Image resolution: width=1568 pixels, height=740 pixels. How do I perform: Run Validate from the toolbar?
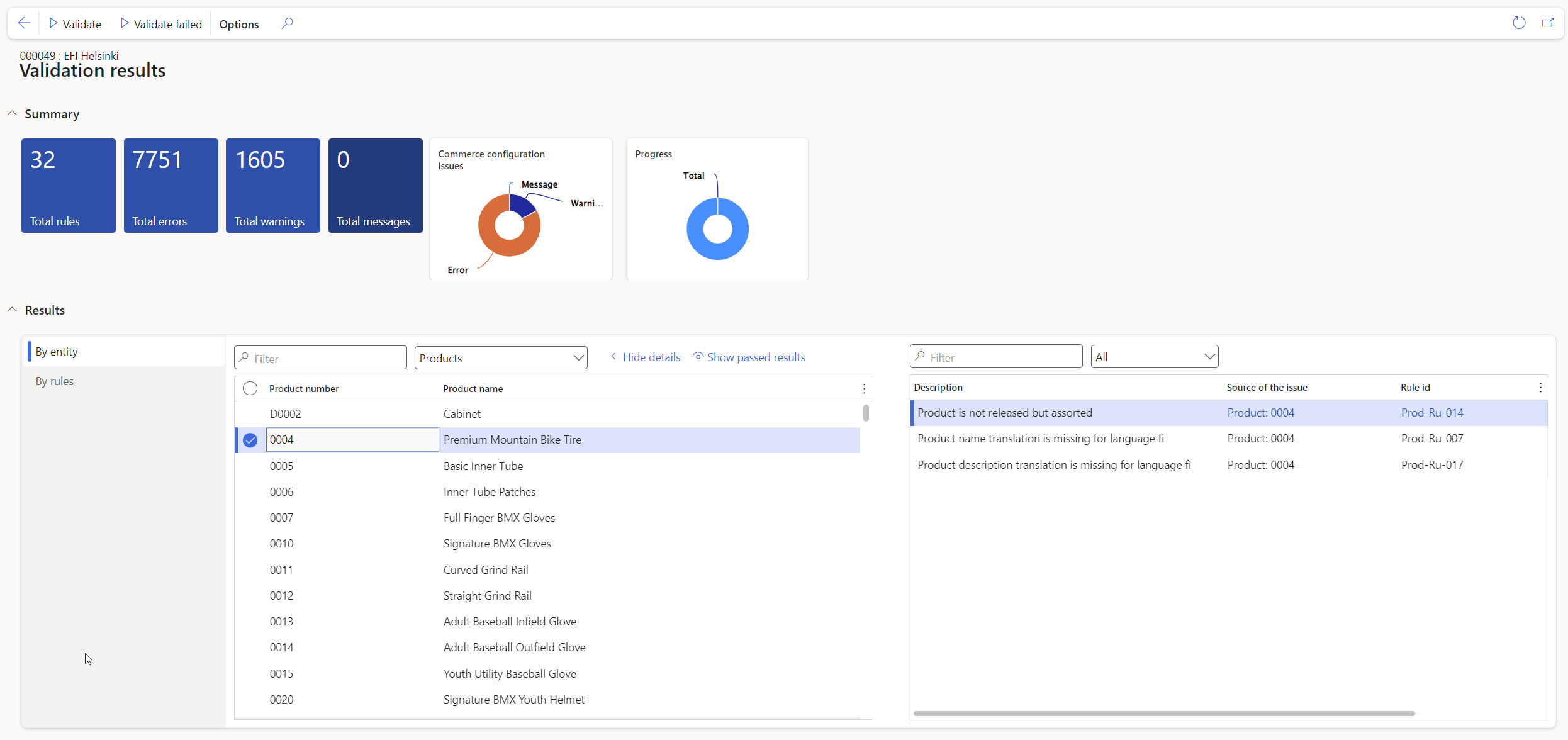click(75, 24)
